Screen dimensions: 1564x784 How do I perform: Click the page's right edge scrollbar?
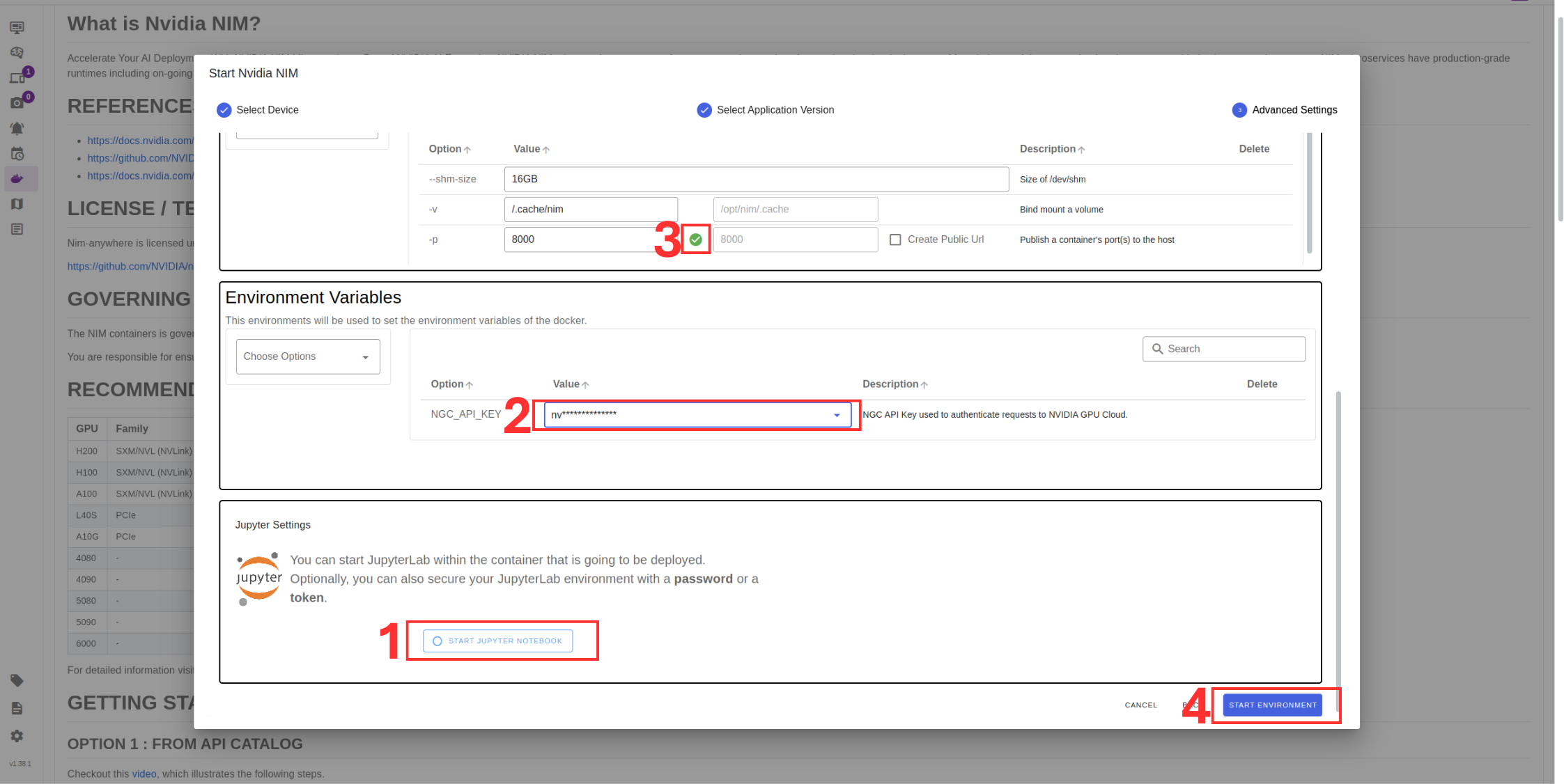coord(1561,118)
